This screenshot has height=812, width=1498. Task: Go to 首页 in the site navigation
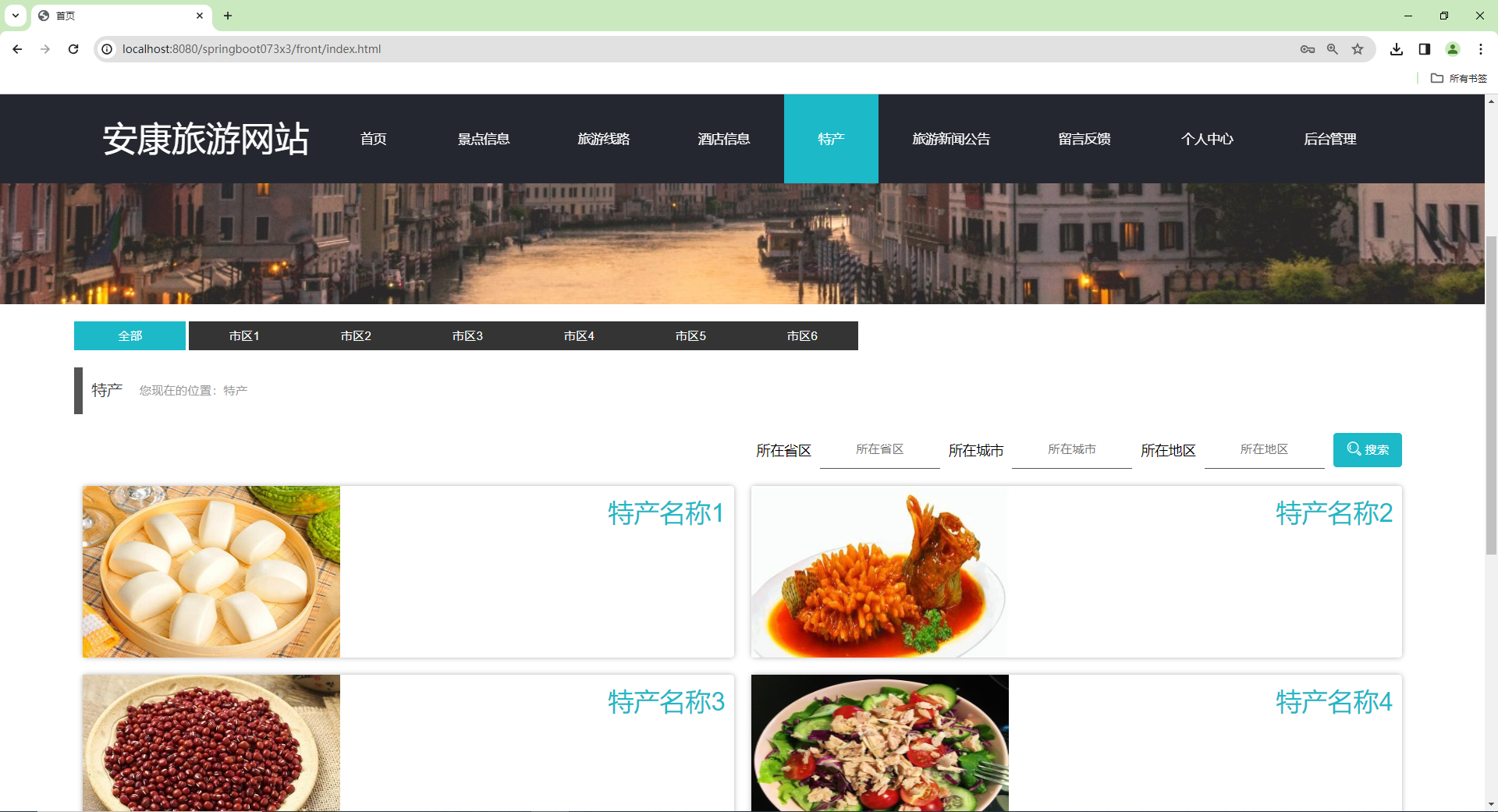tap(374, 139)
